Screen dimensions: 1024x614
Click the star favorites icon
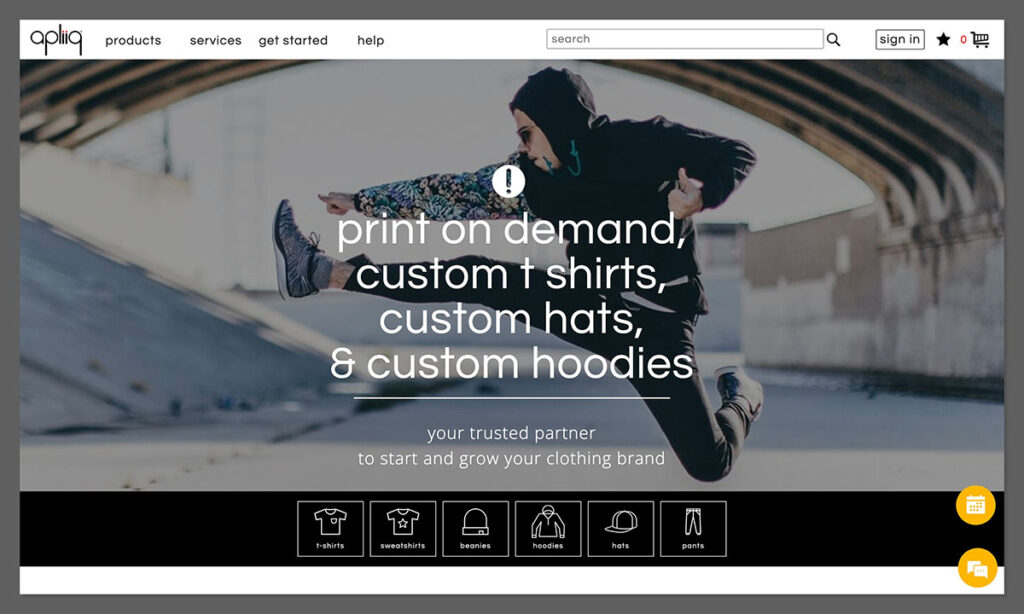click(943, 40)
